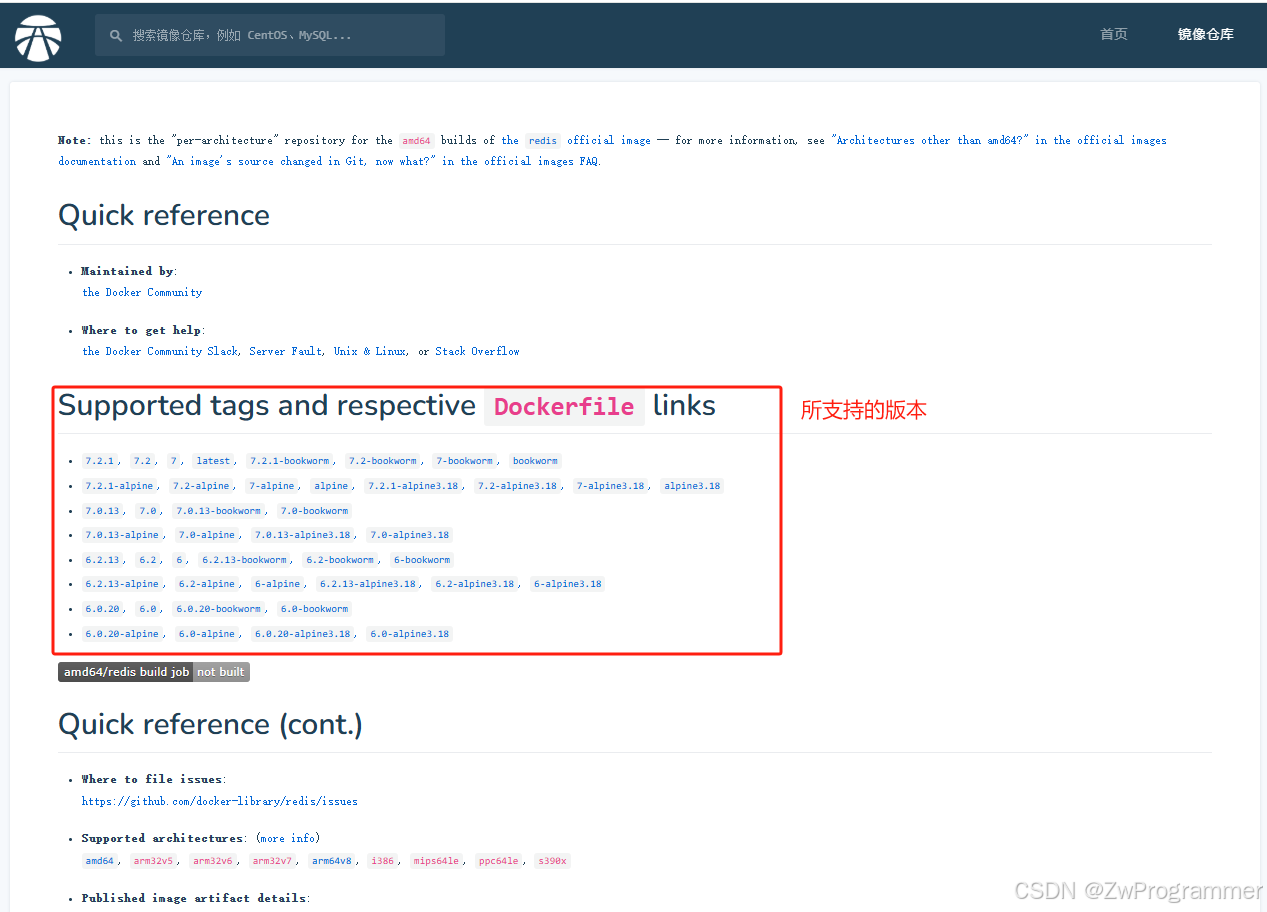
Task: Select the 6.2.13 tag link
Action: pos(102,560)
